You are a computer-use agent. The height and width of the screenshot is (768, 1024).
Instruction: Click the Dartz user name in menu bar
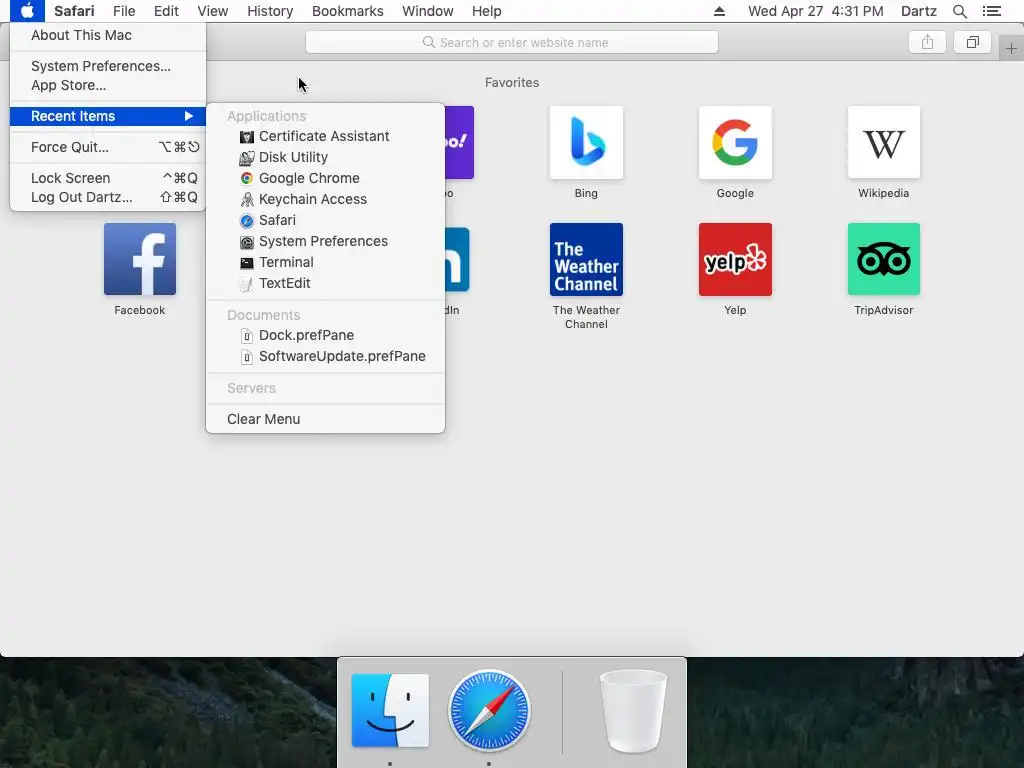tap(918, 11)
